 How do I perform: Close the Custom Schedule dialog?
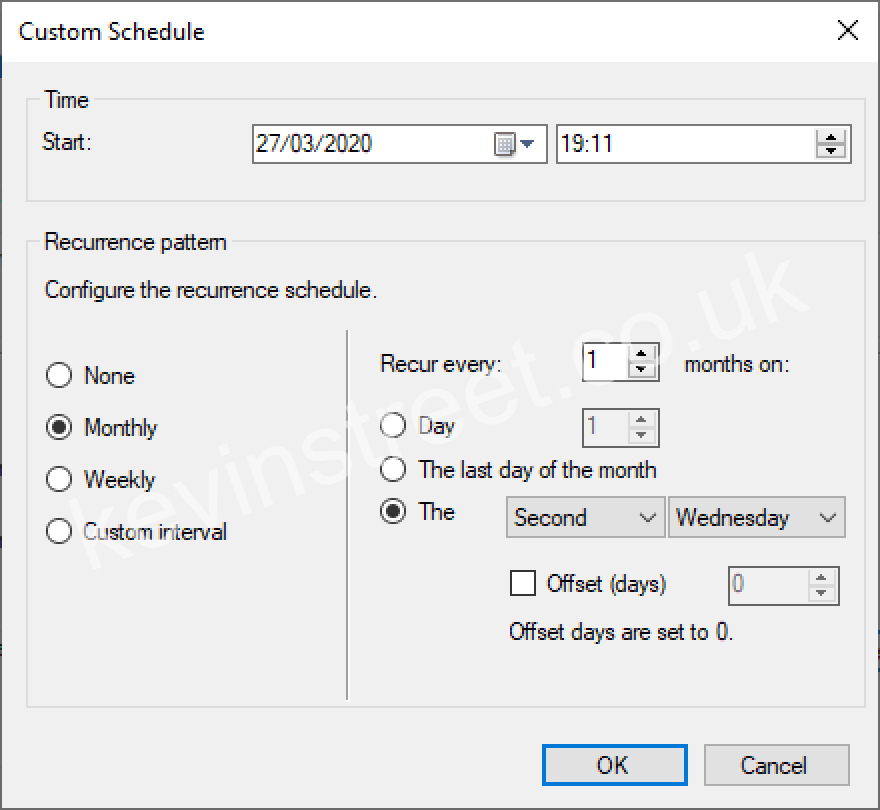pyautogui.click(x=848, y=30)
